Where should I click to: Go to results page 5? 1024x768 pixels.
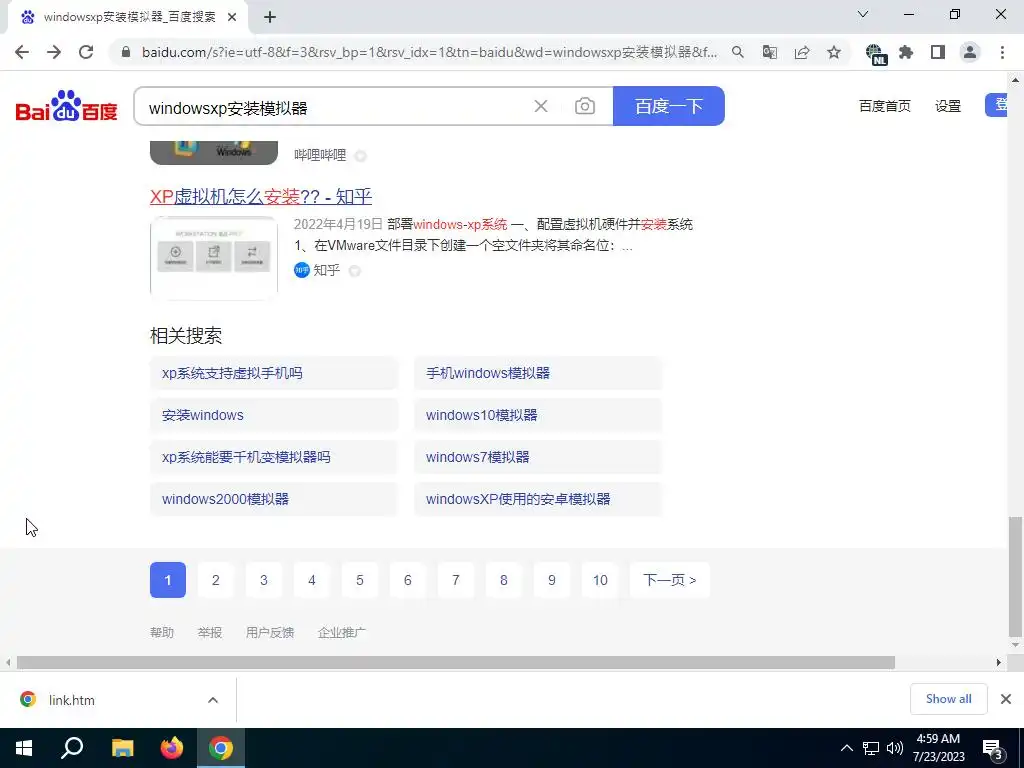tap(360, 580)
